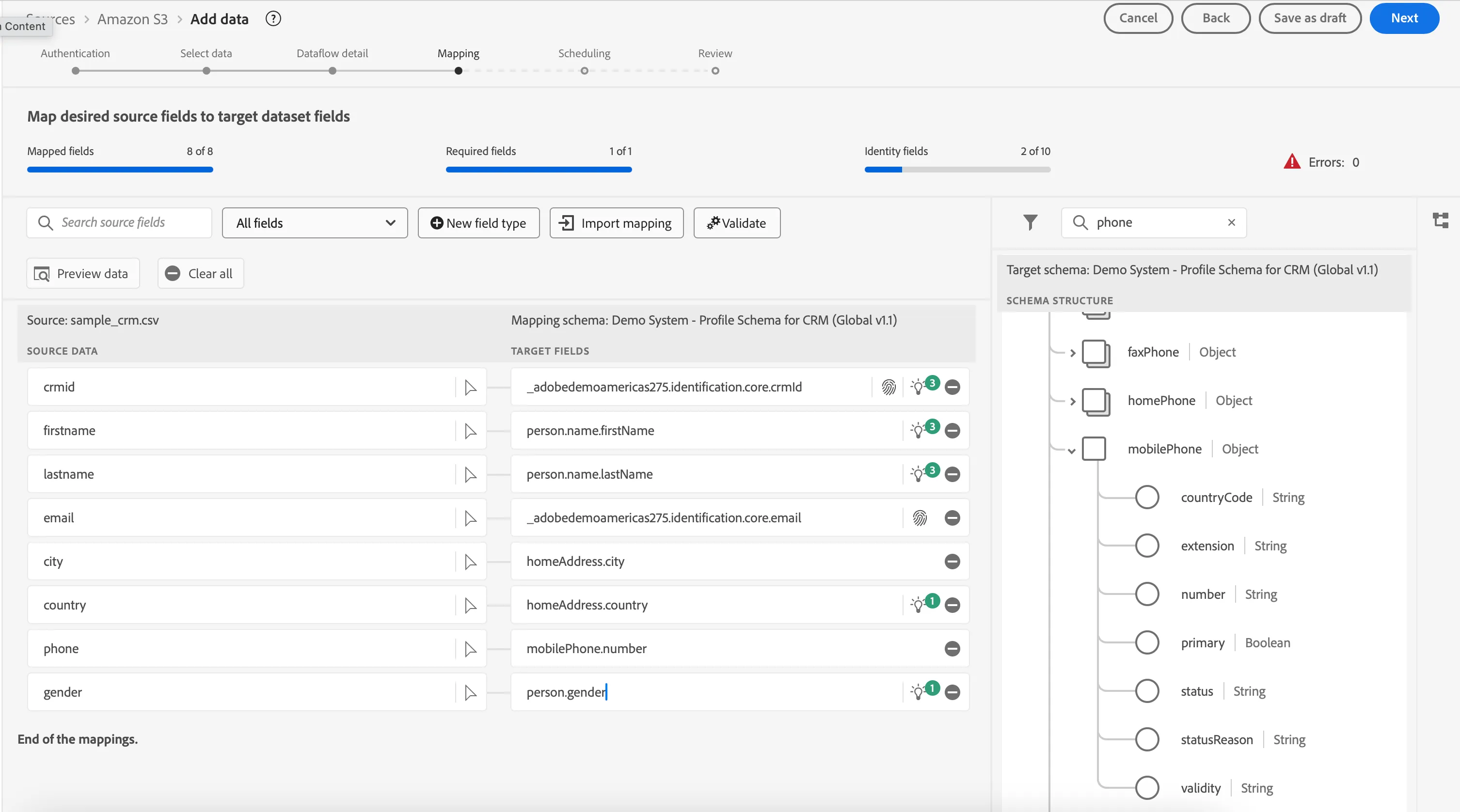
Task: Select the status radio button
Action: pyautogui.click(x=1146, y=691)
